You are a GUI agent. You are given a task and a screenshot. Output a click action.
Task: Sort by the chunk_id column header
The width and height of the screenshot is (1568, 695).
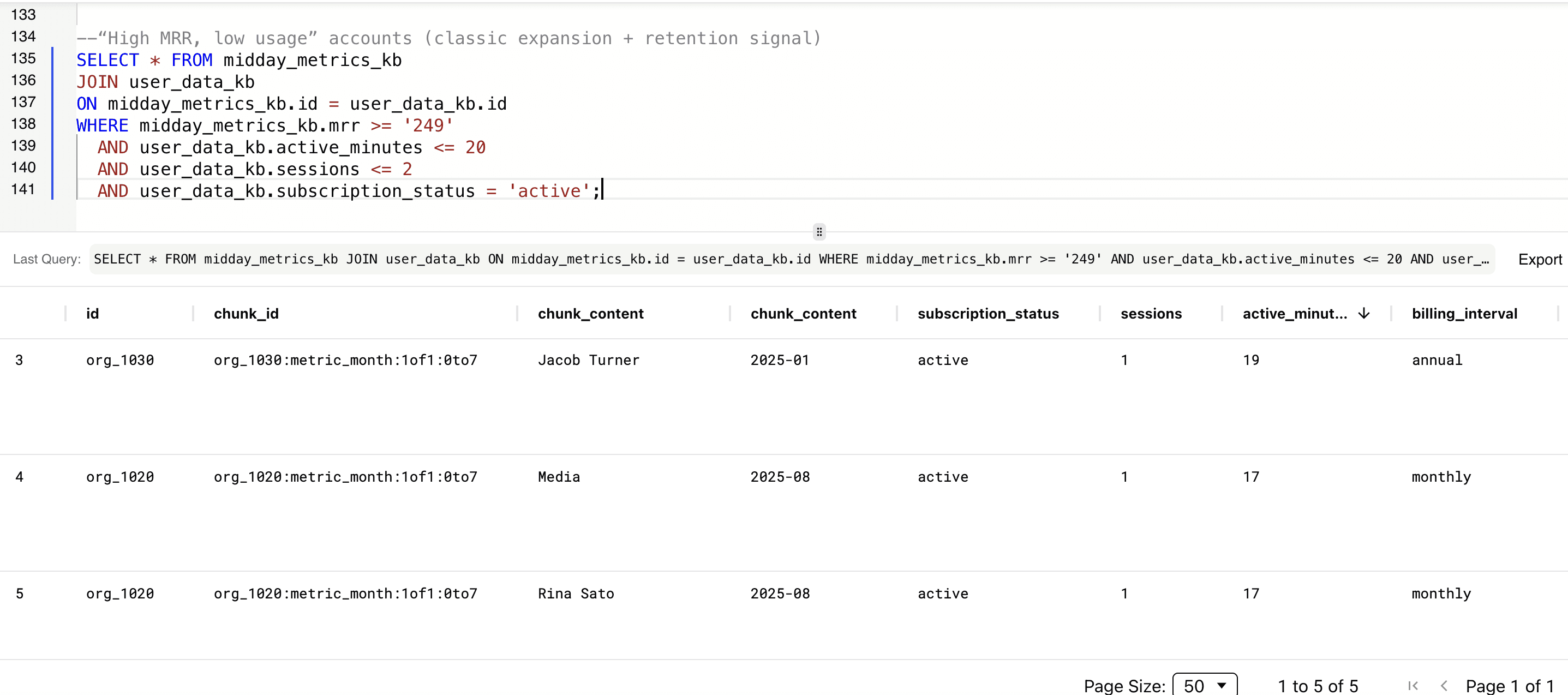click(246, 314)
